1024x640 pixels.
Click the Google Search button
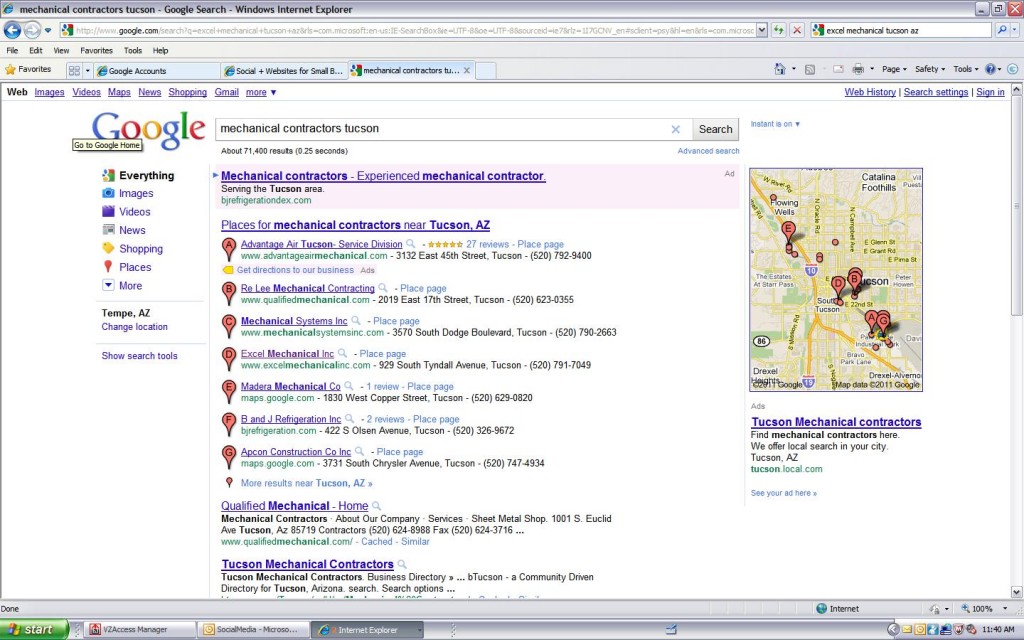[716, 129]
